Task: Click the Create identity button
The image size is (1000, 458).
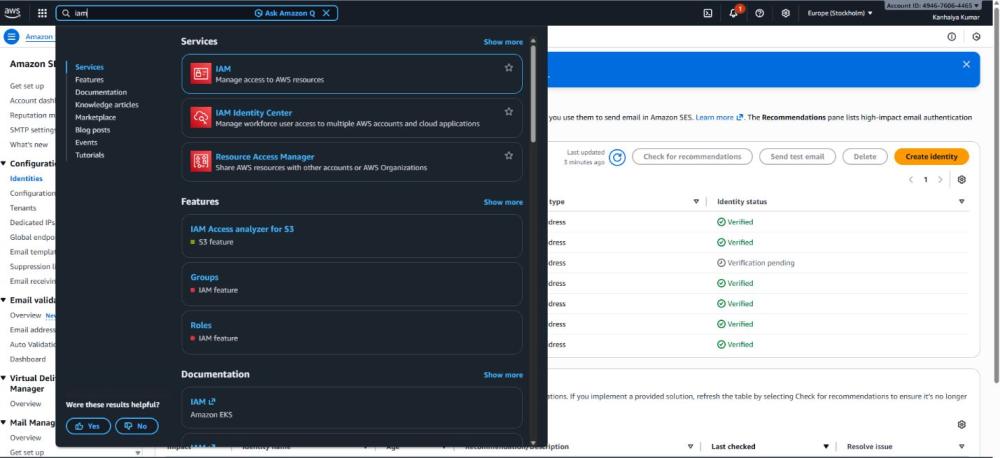Action: pyautogui.click(x=931, y=157)
